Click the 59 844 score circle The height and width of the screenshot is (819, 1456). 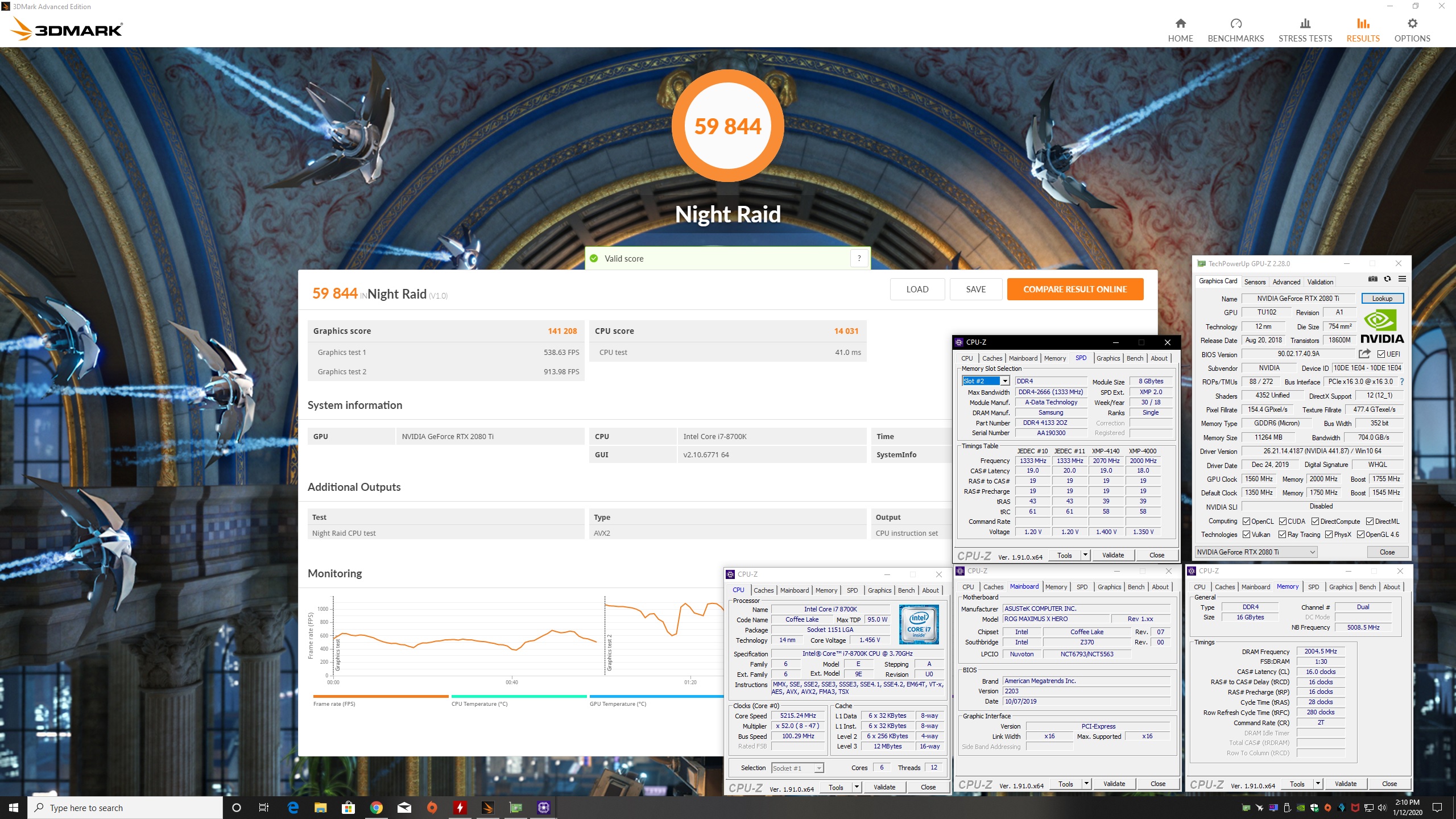tap(727, 126)
